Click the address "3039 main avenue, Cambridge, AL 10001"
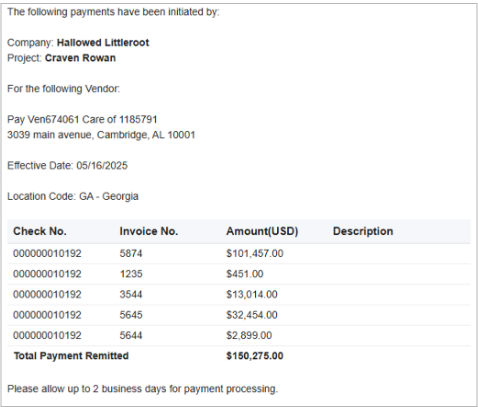This screenshot has width=478, height=407. pos(101,135)
